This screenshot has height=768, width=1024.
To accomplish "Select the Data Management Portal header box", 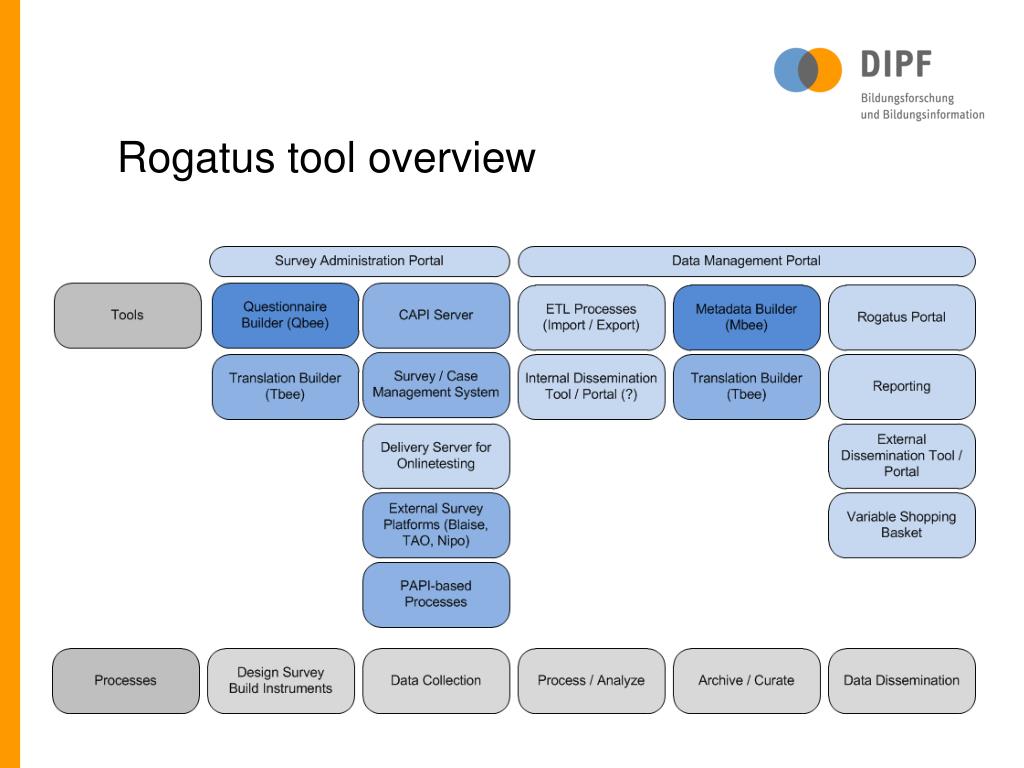I will [746, 261].
